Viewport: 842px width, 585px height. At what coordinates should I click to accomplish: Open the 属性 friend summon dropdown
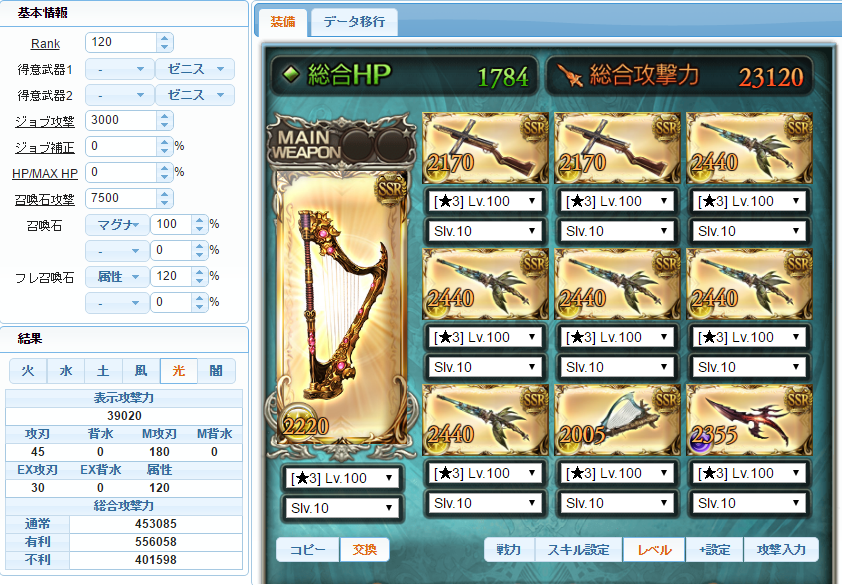pos(117,277)
